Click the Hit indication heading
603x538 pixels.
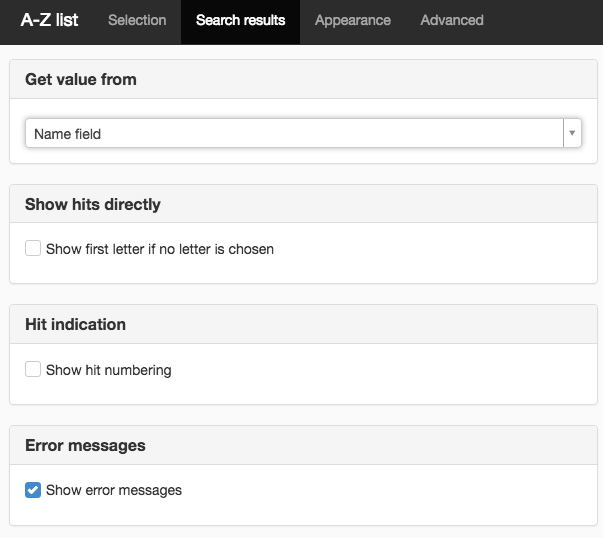75,325
